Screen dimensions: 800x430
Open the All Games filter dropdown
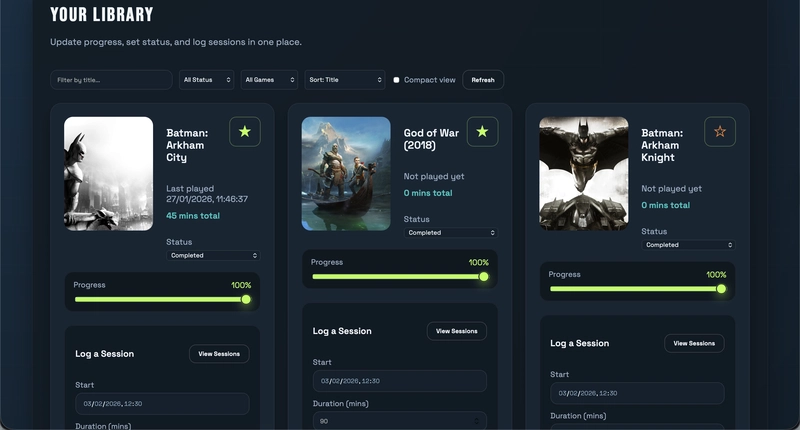pyautogui.click(x=268, y=80)
